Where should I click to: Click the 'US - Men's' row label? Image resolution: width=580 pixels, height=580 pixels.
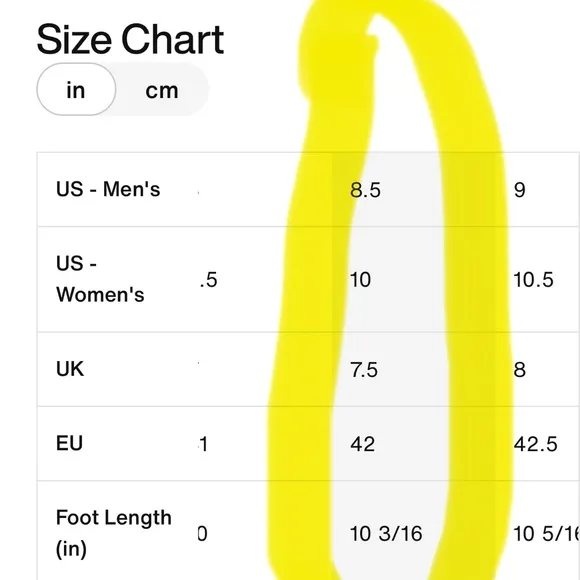(108, 189)
